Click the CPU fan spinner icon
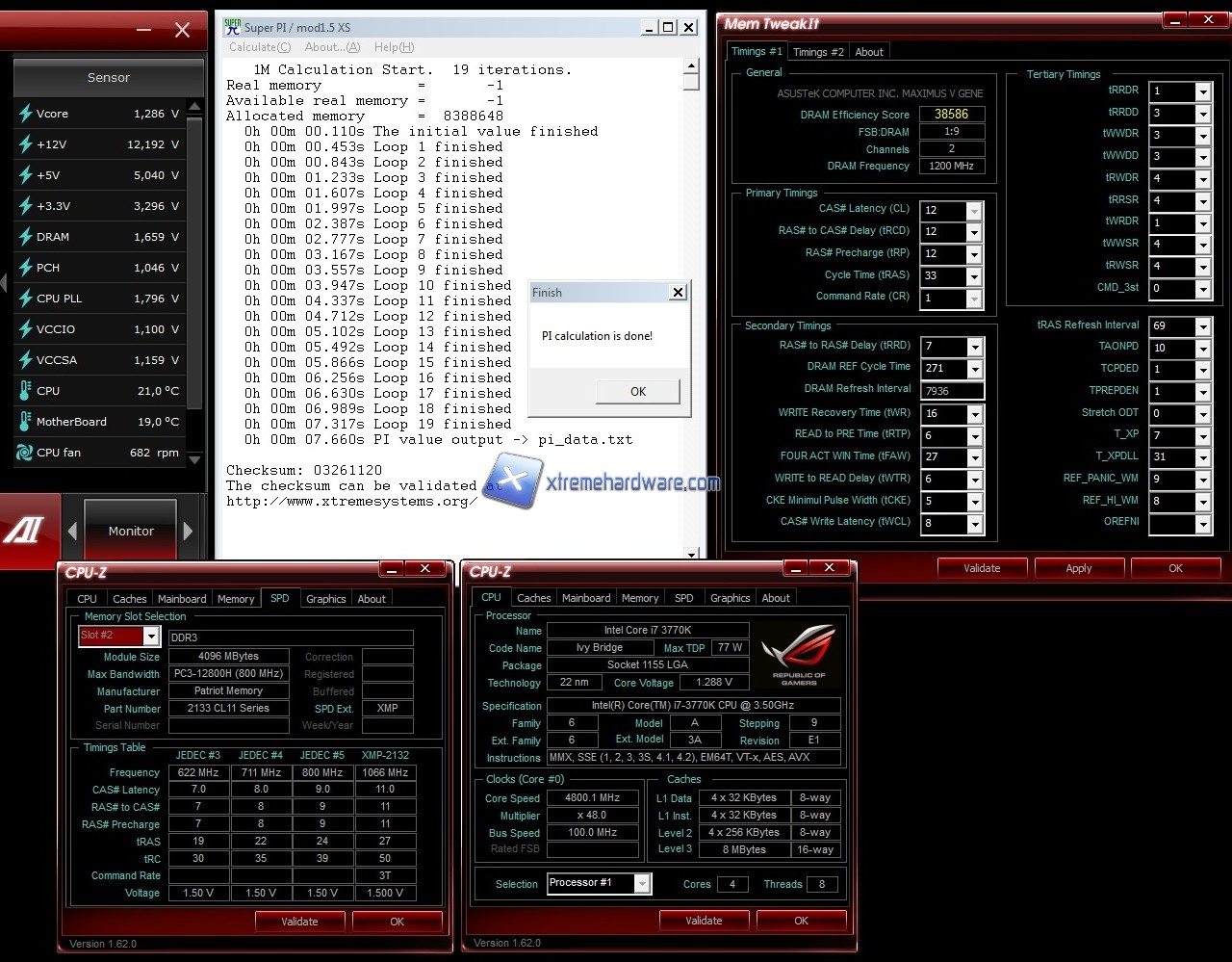Viewport: 1232px width, 962px height. (25, 453)
